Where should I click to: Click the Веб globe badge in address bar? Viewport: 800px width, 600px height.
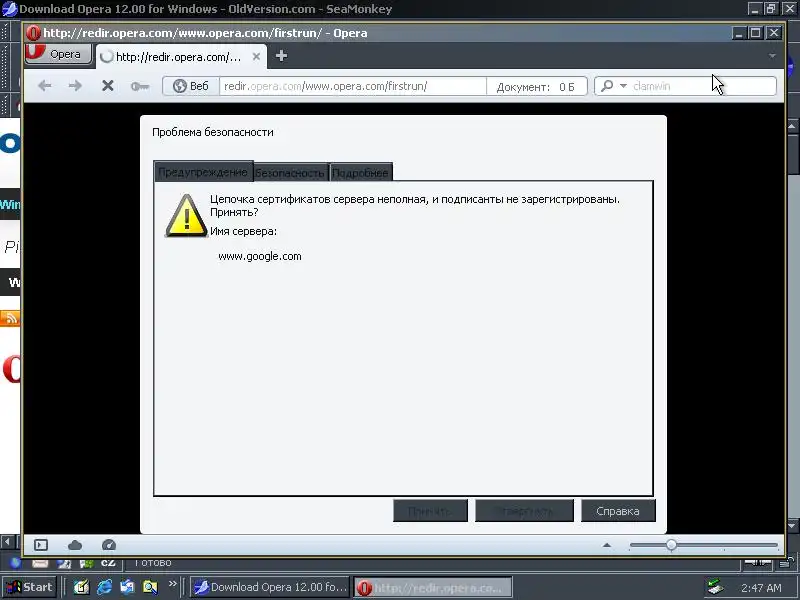point(191,86)
